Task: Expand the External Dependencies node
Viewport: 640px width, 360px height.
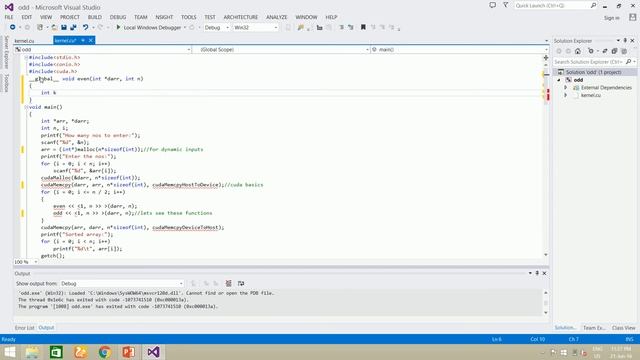Action: pyautogui.click(x=566, y=88)
